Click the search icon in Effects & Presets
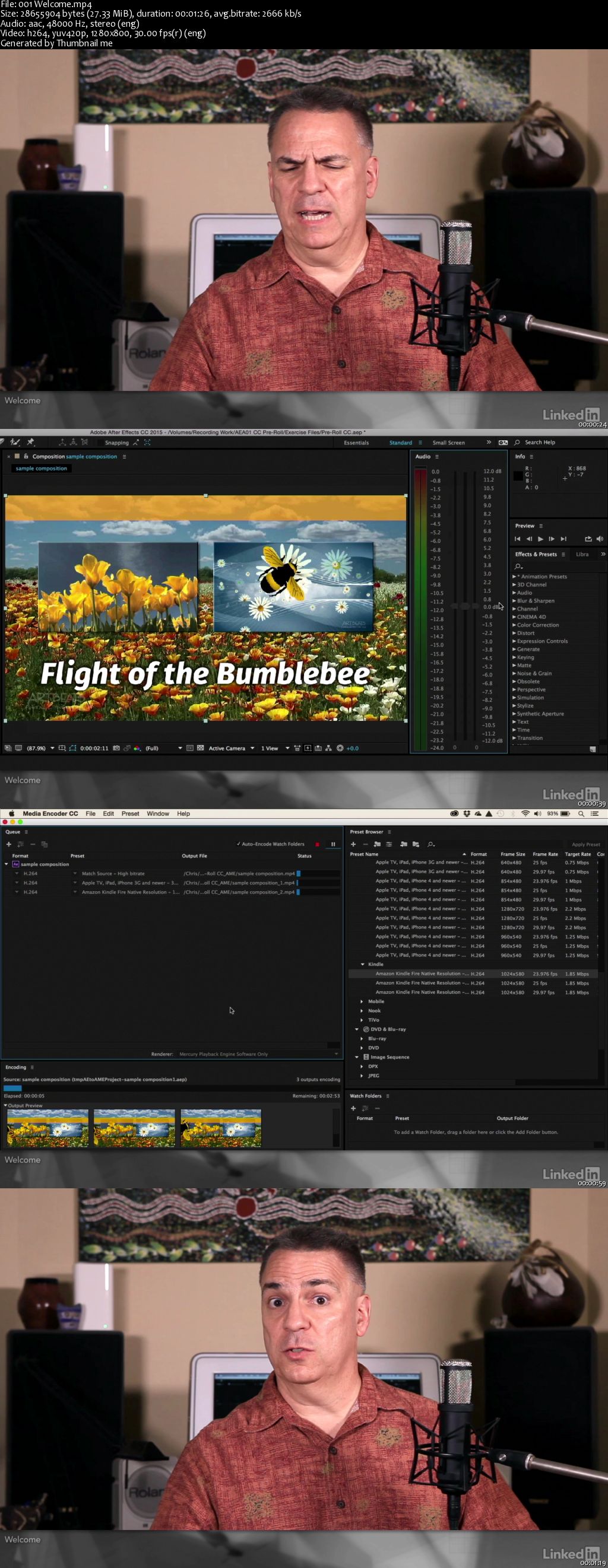Screen dimensions: 608x1568 [x=518, y=567]
